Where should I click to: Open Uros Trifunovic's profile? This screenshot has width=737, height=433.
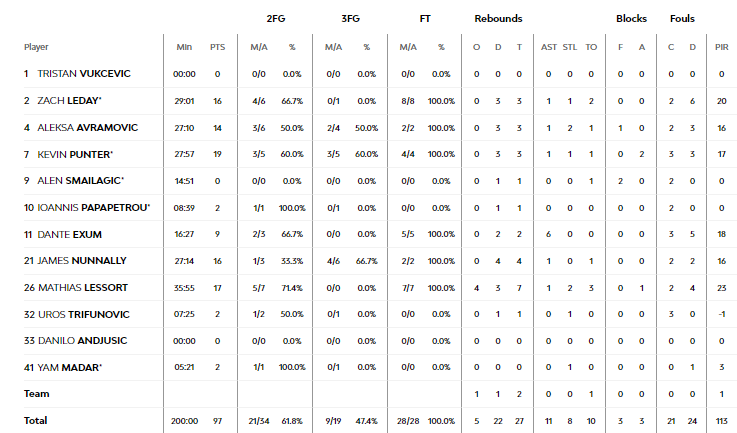pyautogui.click(x=84, y=314)
